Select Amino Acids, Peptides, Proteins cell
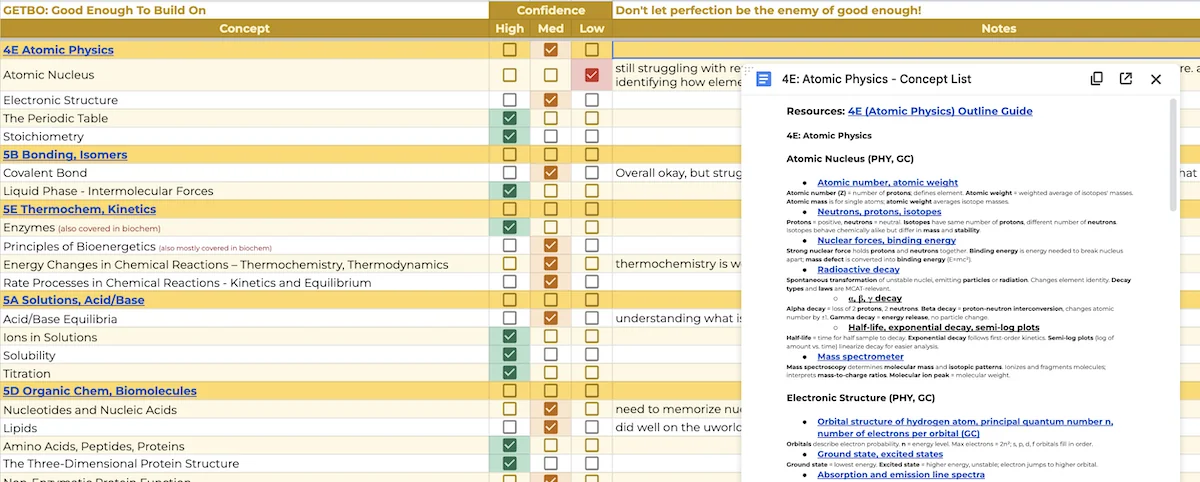Screen dimensions: 1200x482 [x=244, y=446]
